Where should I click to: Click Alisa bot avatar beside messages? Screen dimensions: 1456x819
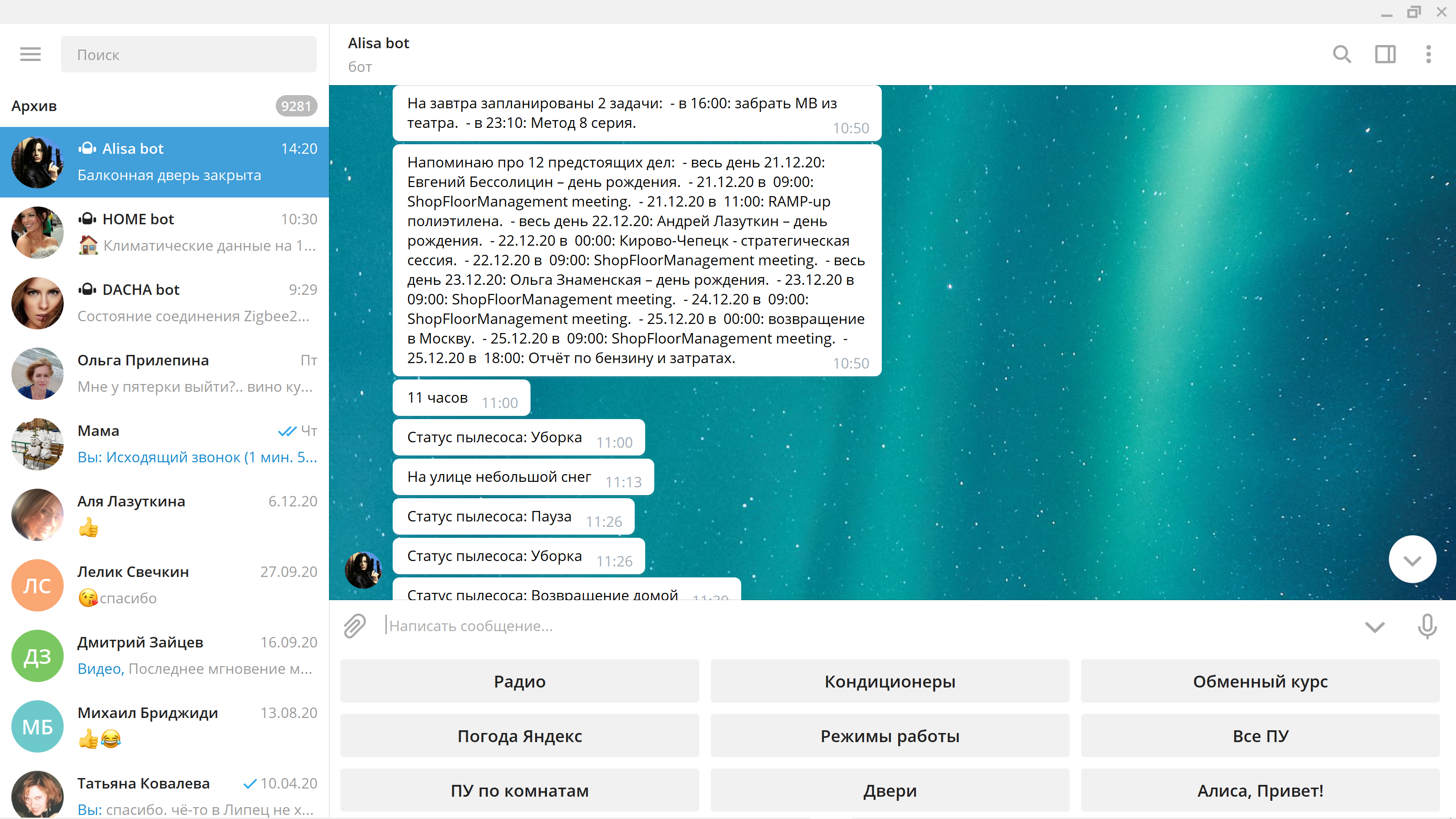pos(364,570)
